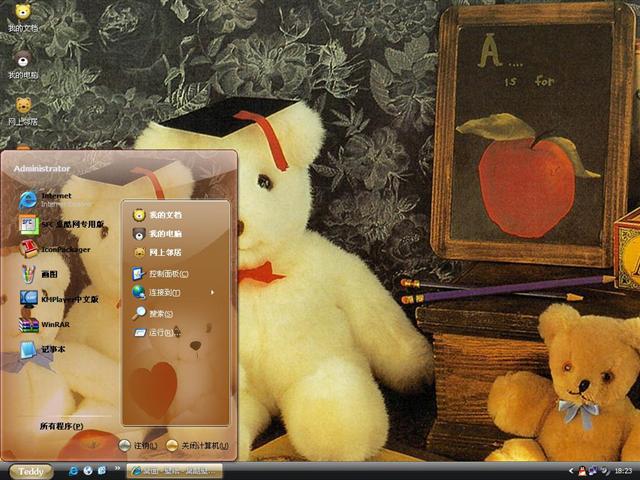The width and height of the screenshot is (640, 480).
Task: Open 我的电脑 in Start menu right panel
Action: click(x=158, y=234)
